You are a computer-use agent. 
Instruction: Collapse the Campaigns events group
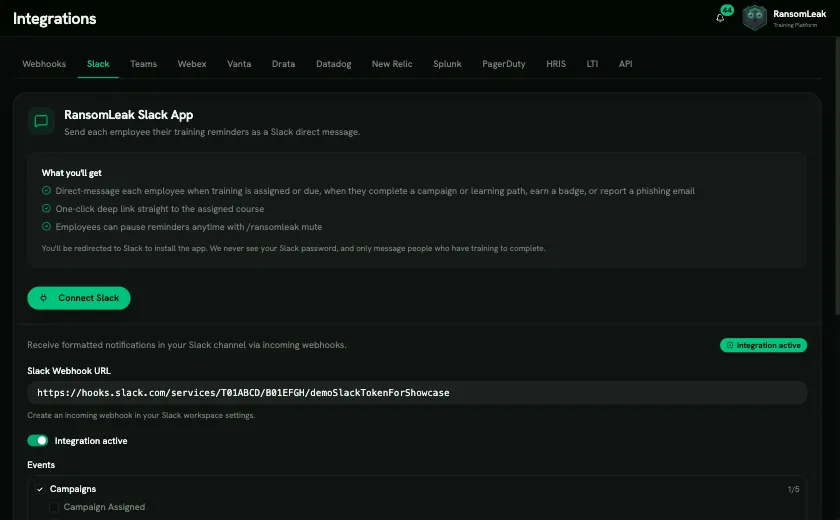(x=40, y=489)
